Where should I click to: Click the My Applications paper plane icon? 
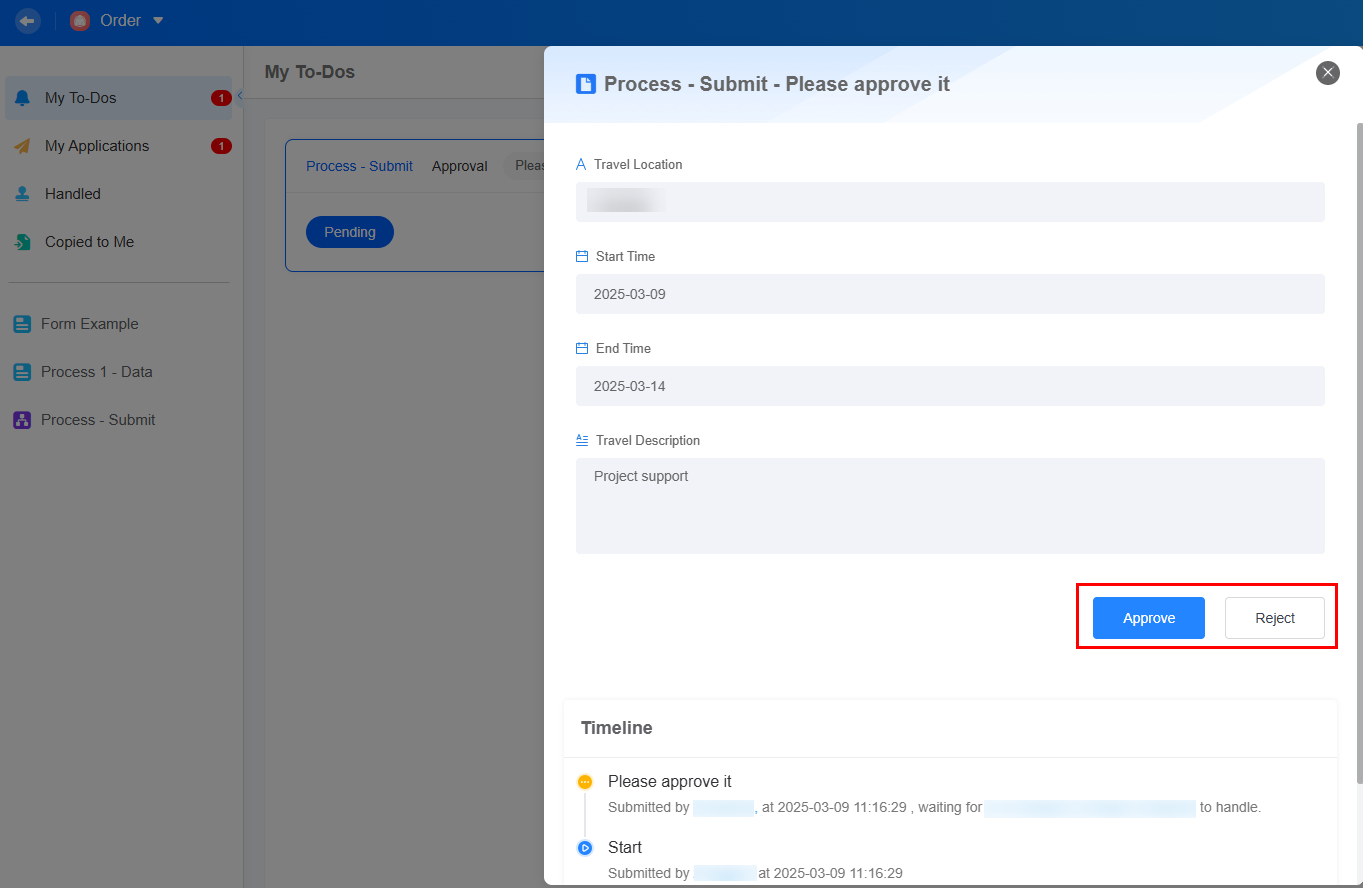point(22,146)
